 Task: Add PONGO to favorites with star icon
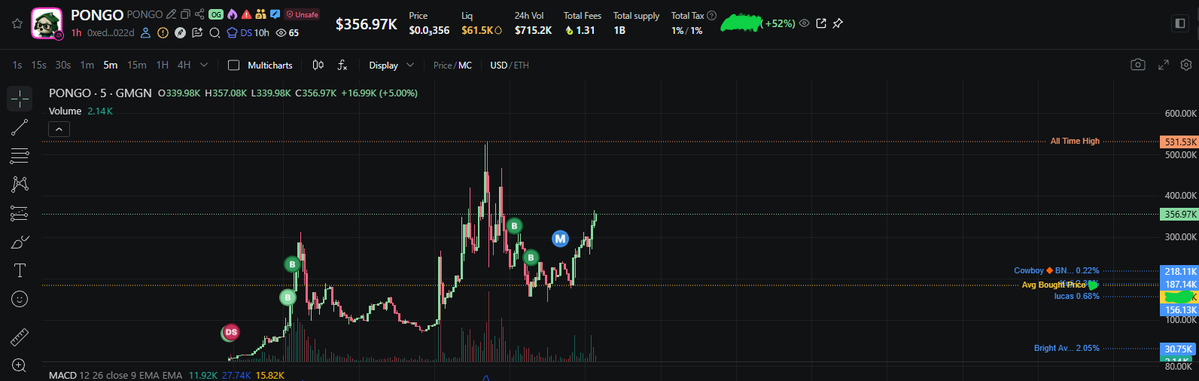tap(16, 23)
